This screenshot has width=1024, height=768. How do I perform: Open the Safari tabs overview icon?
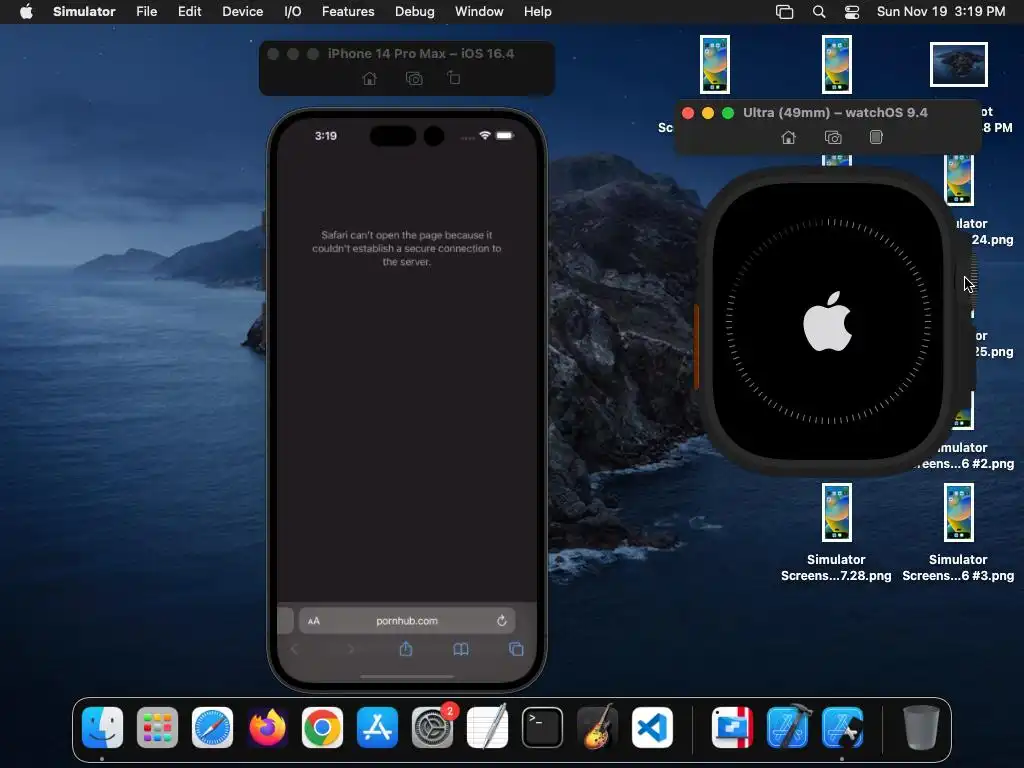516,648
